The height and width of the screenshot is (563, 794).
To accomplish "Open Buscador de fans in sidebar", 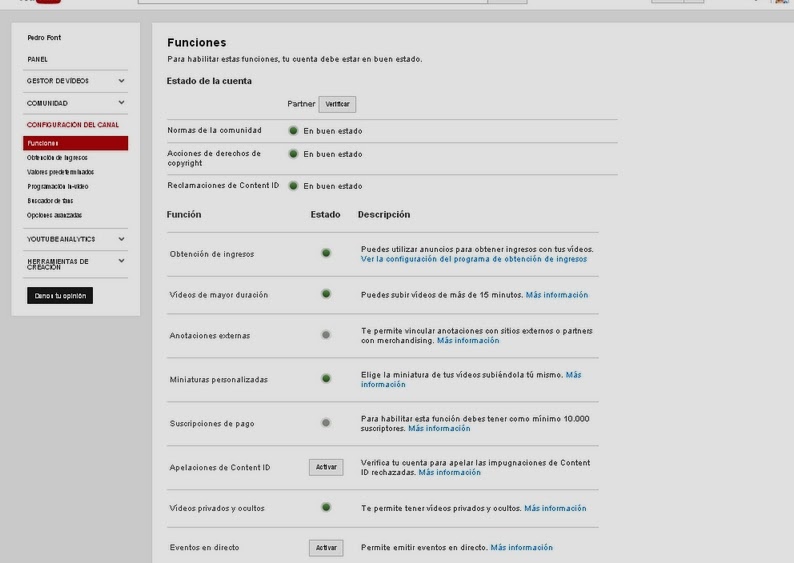I will click(x=50, y=200).
